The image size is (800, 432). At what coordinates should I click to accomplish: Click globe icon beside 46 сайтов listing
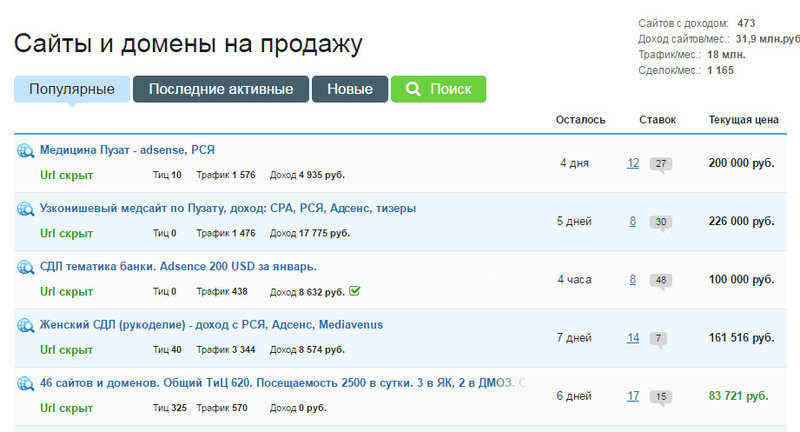[25, 383]
